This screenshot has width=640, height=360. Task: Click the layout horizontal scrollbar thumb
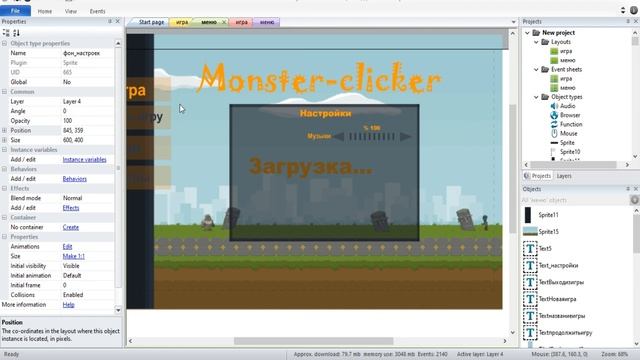coord(313,341)
